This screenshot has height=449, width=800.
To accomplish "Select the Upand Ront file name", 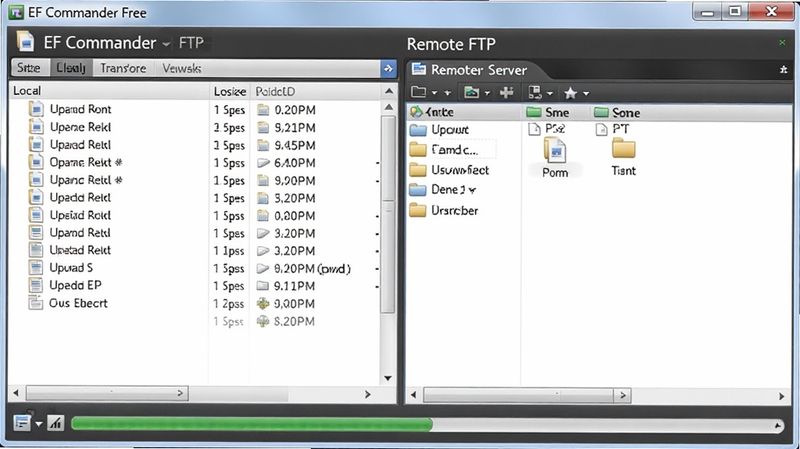I will click(80, 109).
